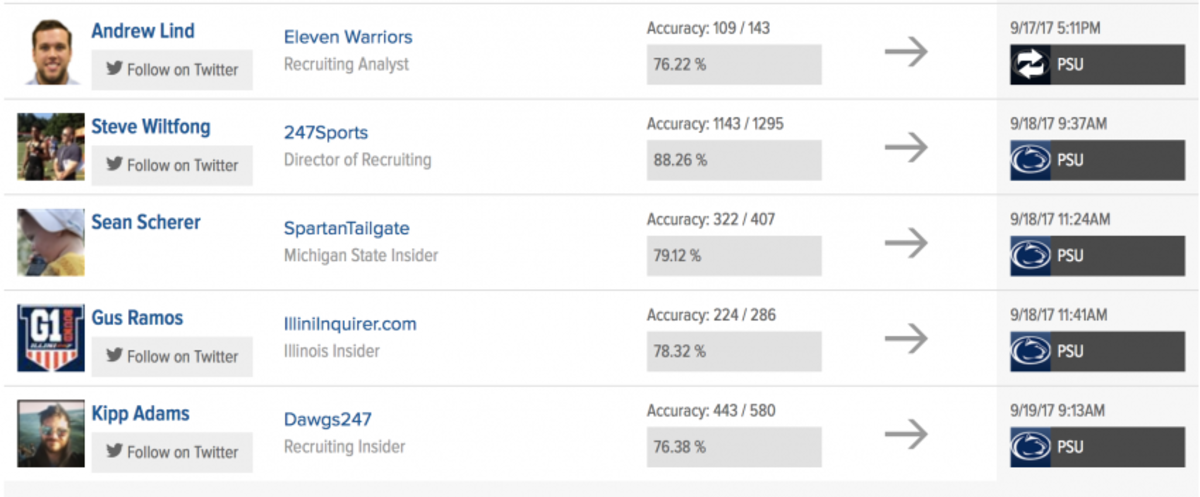Open Sean Scherer's profile name
The width and height of the screenshot is (1200, 497).
click(x=146, y=222)
